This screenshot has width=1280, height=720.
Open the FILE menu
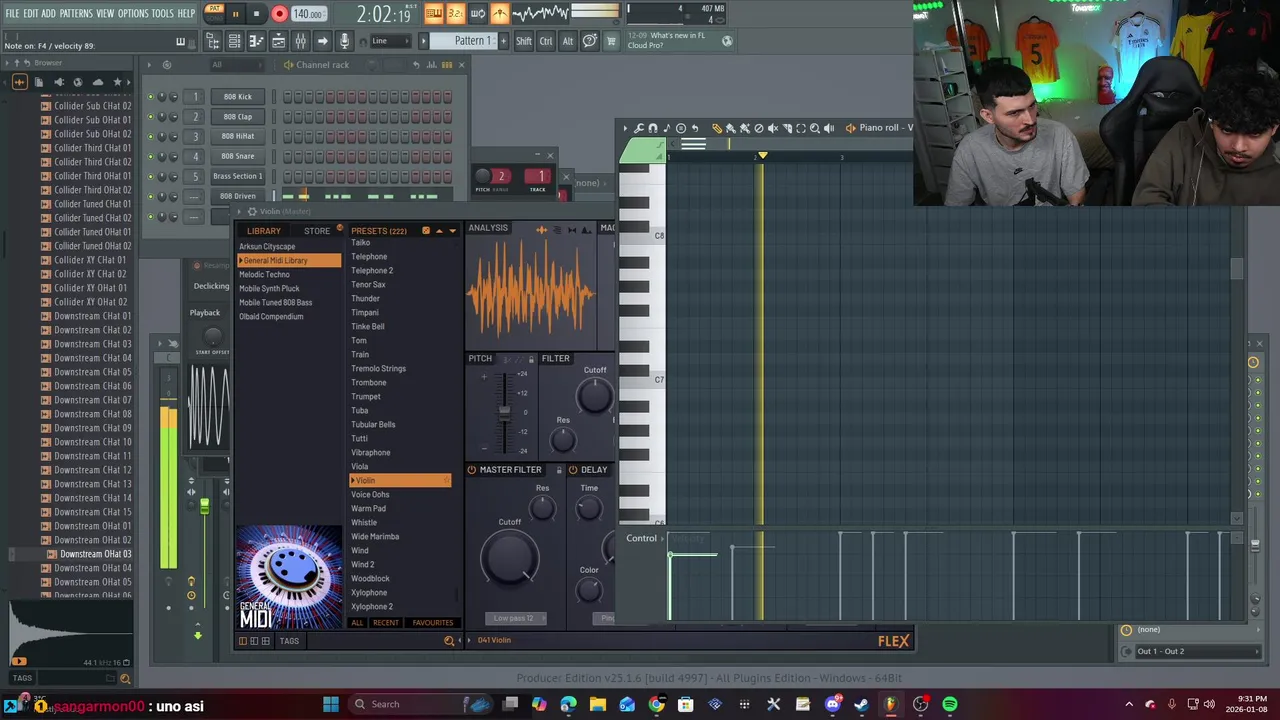12,13
